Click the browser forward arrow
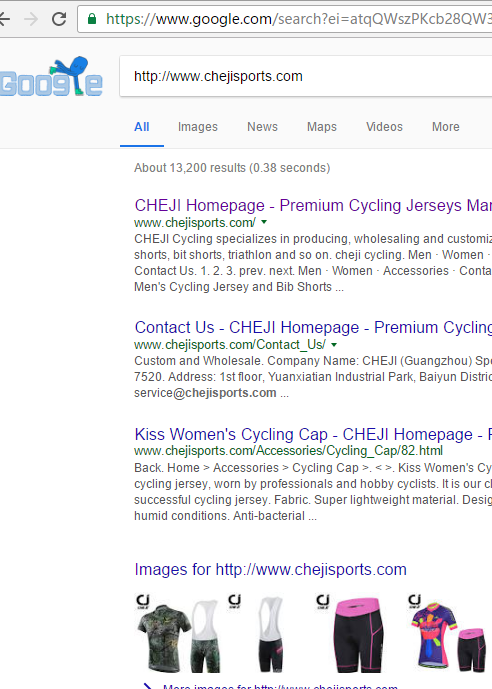This screenshot has width=492, height=689. point(31,19)
